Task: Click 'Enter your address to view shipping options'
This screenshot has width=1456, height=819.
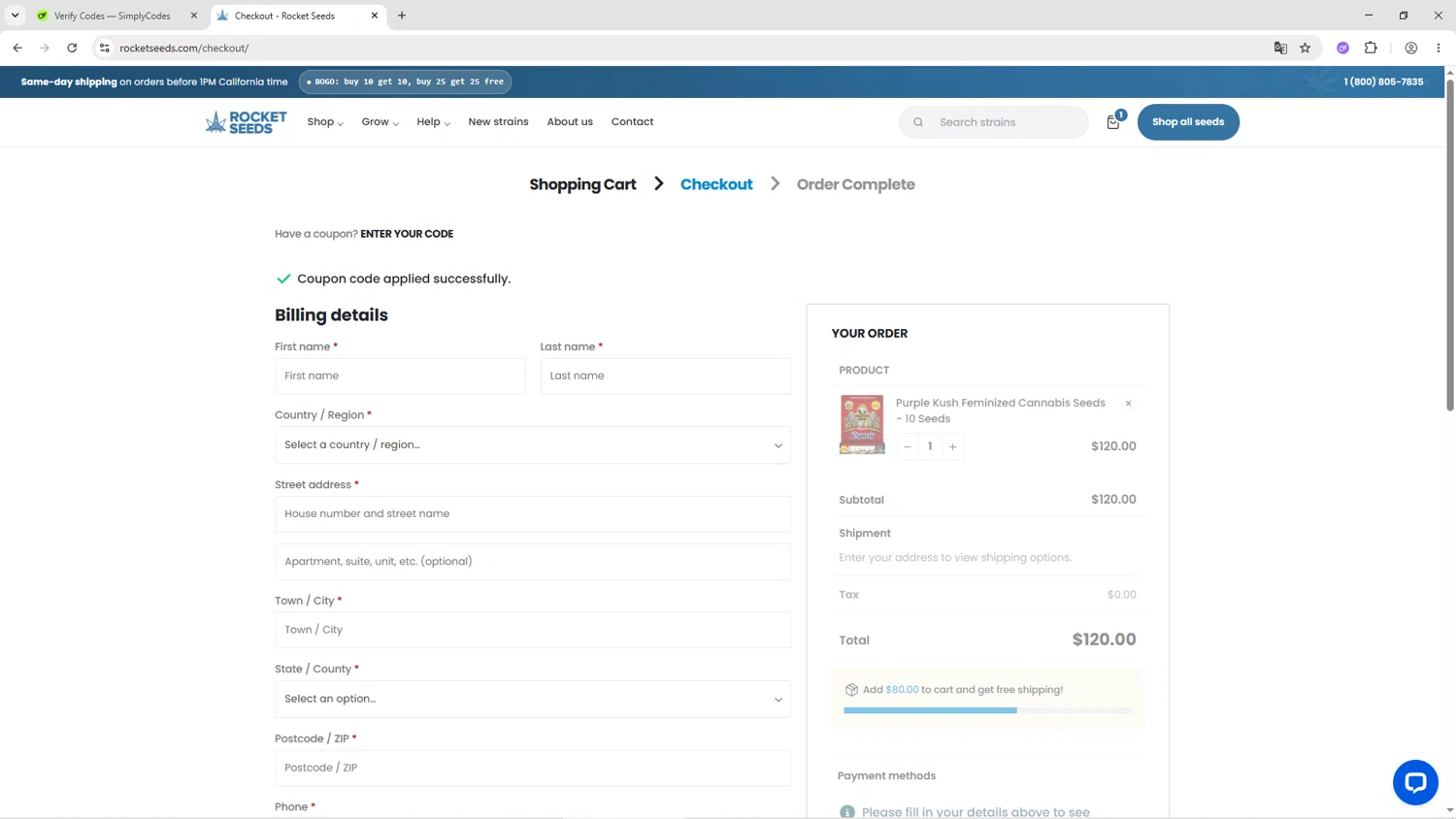Action: click(955, 558)
